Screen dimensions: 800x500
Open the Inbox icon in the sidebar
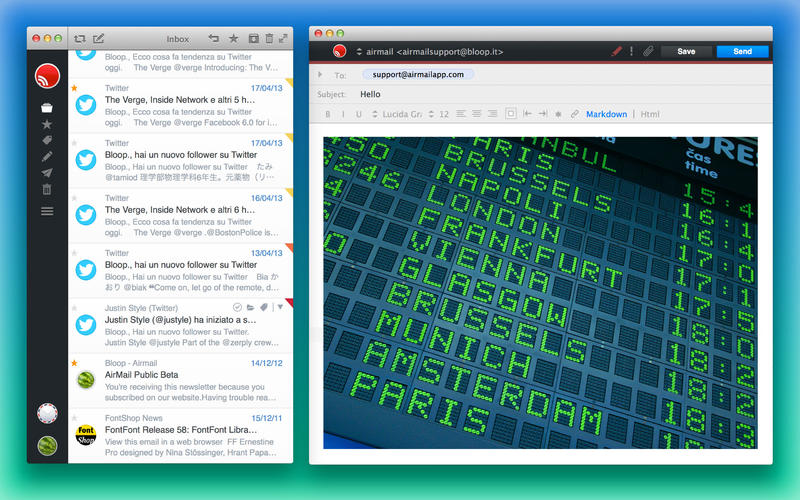click(47, 108)
